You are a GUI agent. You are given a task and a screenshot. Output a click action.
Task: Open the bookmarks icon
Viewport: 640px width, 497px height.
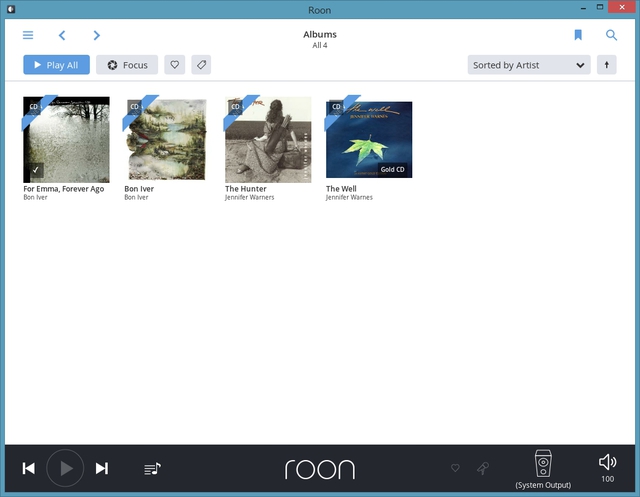pos(578,35)
